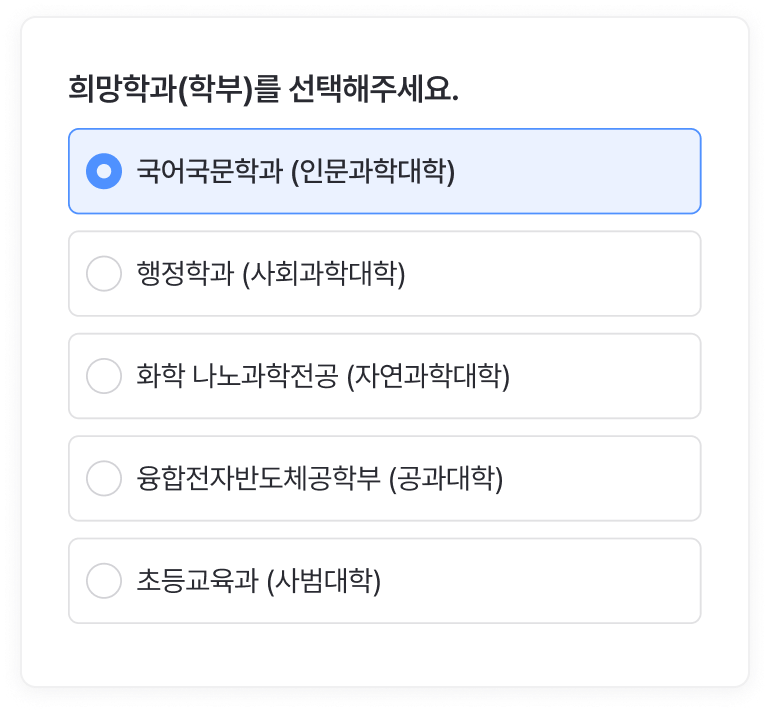Click the 행정학과 (사회과학대학) label text
Screen dimensions: 770x712
coord(271,274)
